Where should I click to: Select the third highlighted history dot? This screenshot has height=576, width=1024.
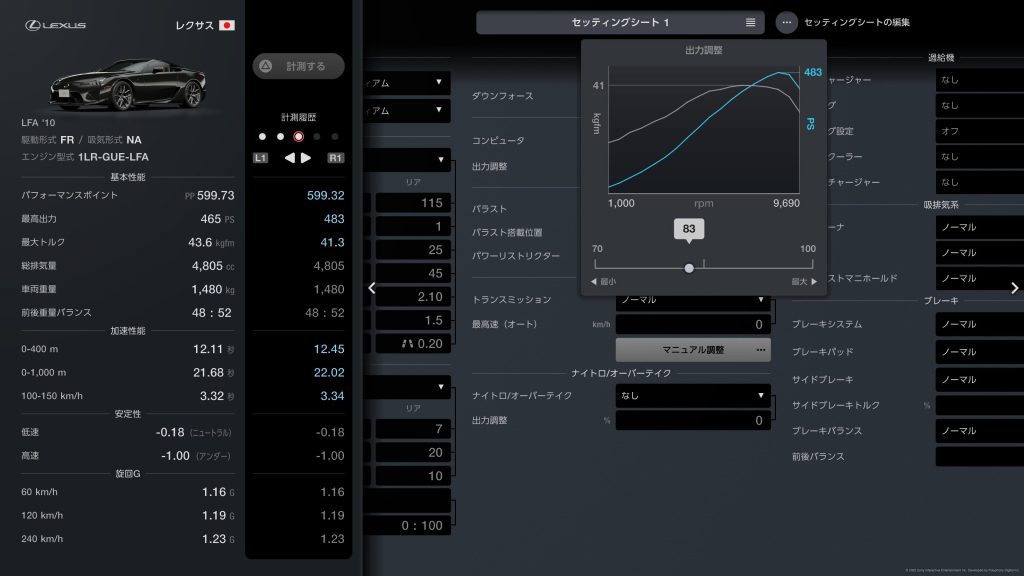[298, 136]
